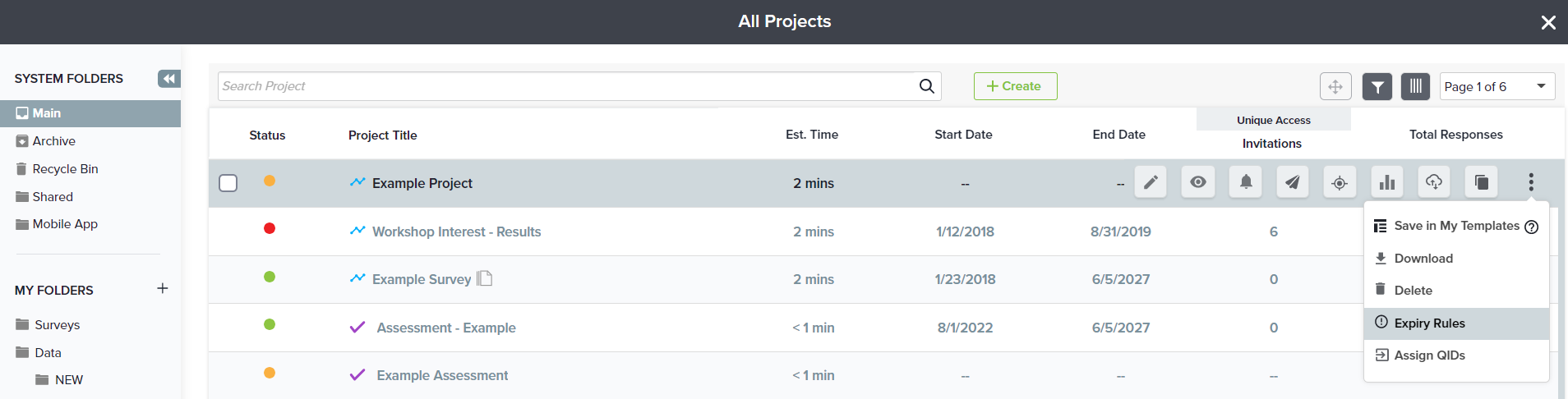1568x399 pixels.
Task: Open the bar chart reports icon
Action: [x=1387, y=182]
